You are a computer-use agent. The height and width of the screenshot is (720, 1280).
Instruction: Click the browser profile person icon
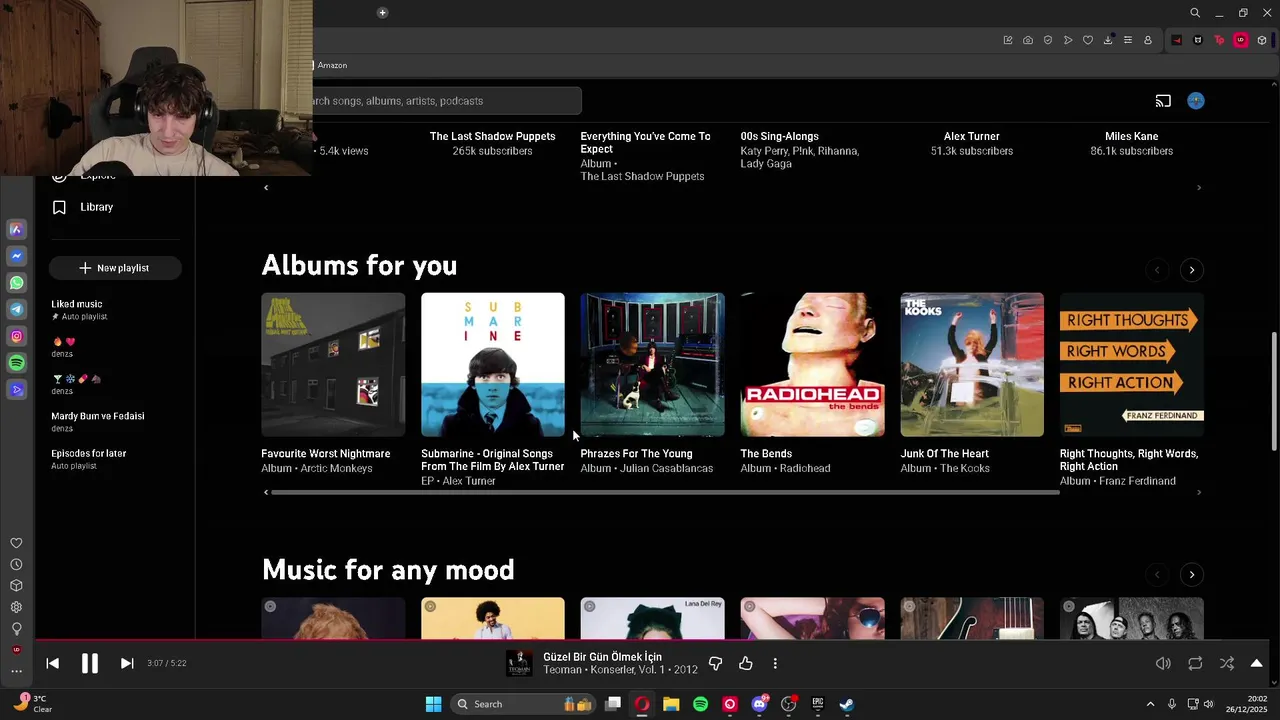coord(1148,40)
